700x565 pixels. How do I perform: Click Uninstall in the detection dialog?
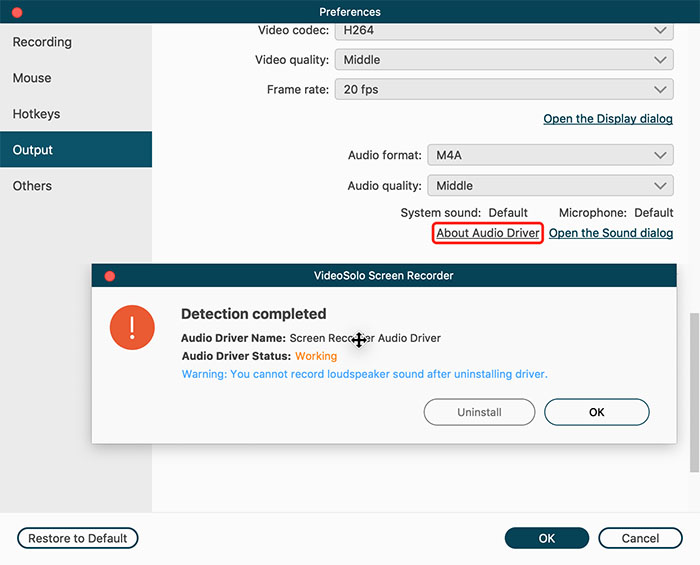(x=479, y=412)
